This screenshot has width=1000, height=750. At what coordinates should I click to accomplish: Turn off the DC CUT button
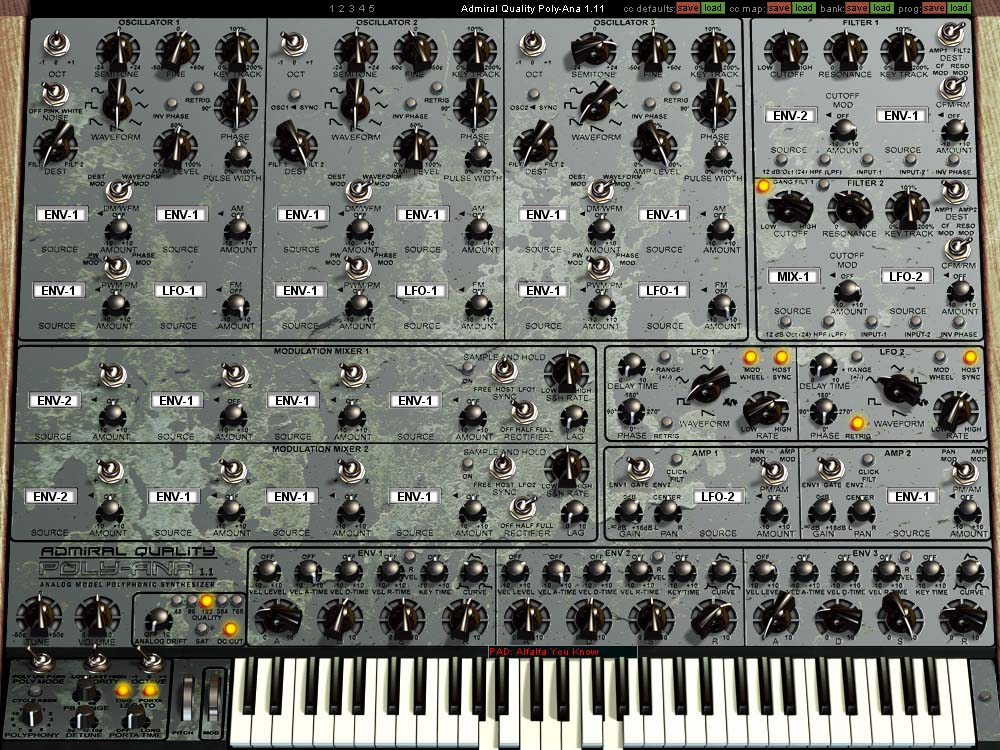pos(230,629)
